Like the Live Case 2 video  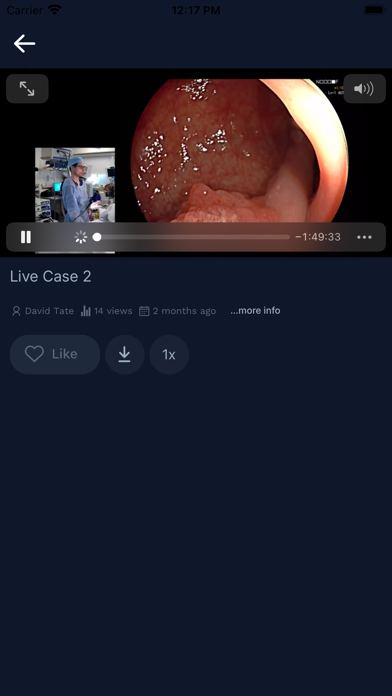(55, 354)
